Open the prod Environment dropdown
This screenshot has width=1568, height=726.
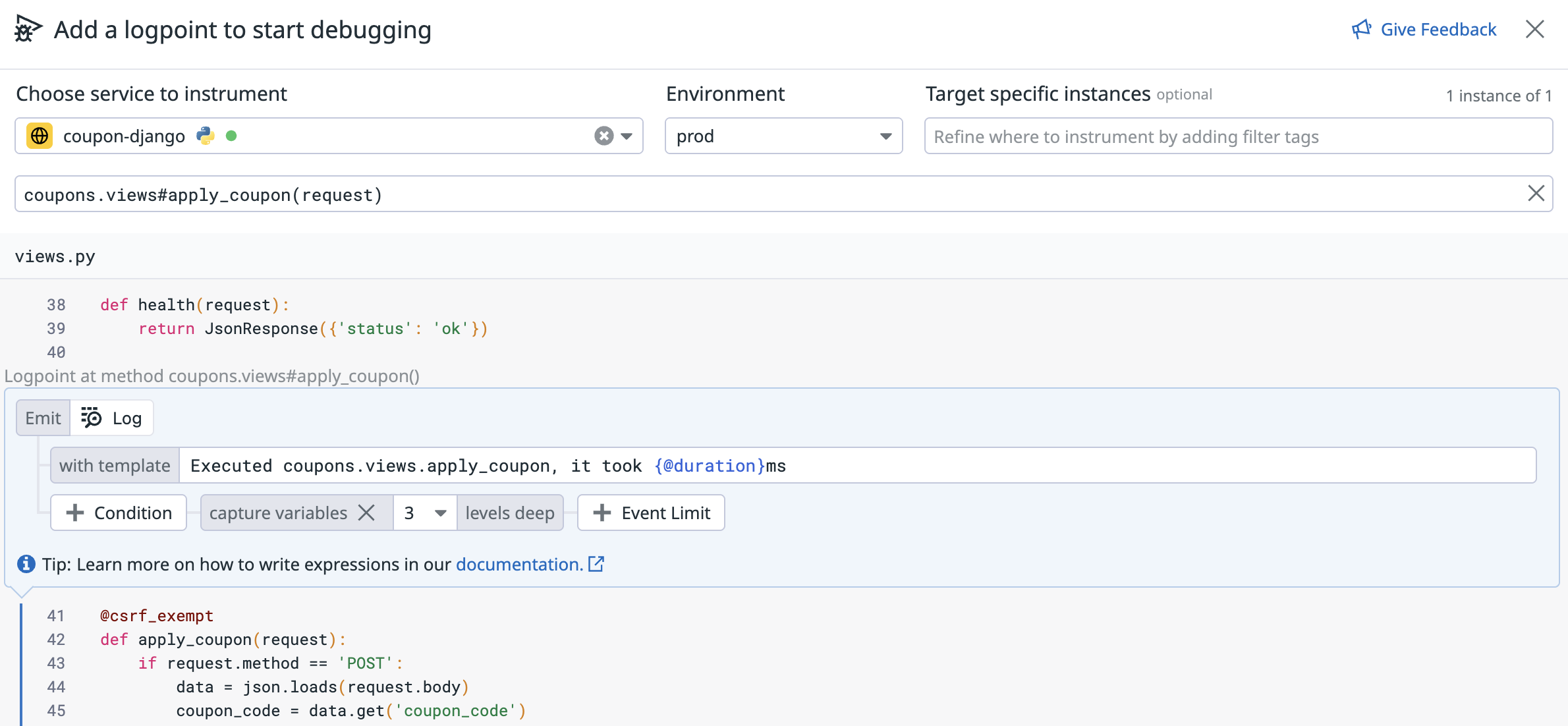point(783,136)
